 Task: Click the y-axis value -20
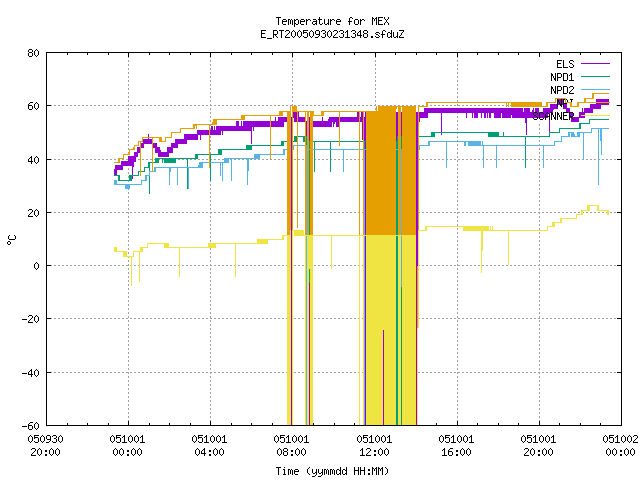[31, 319]
